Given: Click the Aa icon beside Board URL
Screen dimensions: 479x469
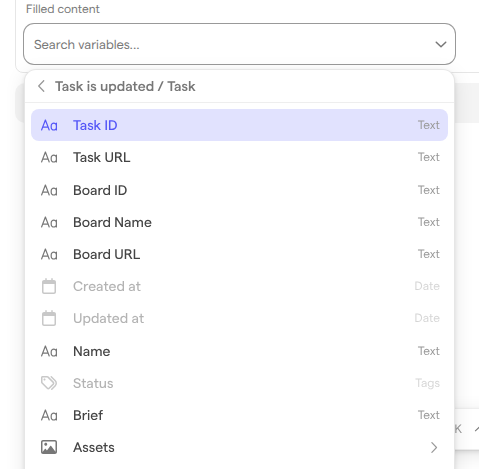Looking at the screenshot, I should [x=49, y=255].
